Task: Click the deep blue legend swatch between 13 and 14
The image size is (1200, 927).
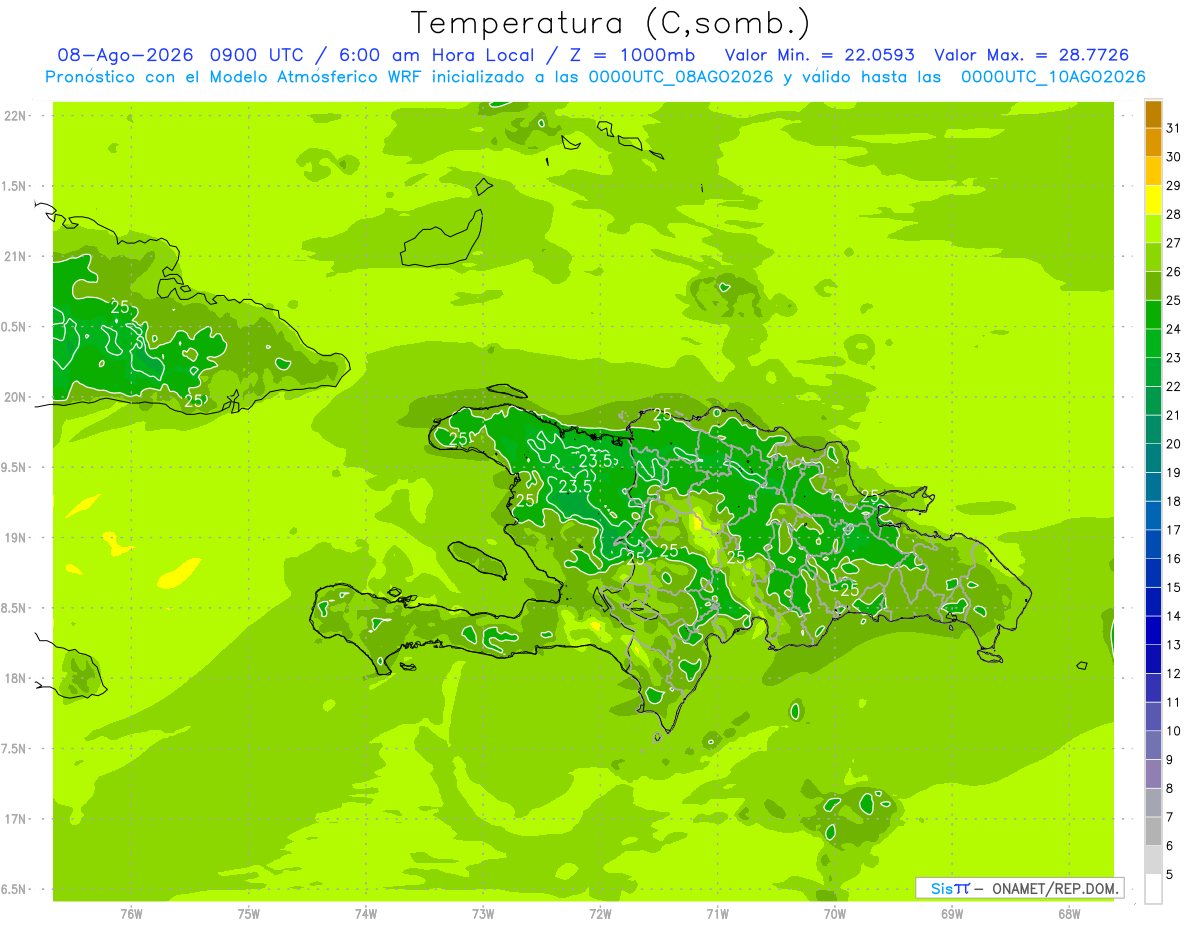Action: pos(1153,631)
